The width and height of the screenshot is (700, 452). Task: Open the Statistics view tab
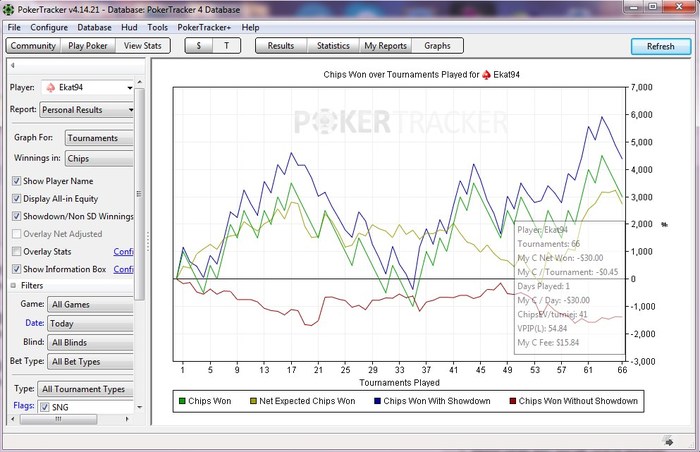point(333,46)
